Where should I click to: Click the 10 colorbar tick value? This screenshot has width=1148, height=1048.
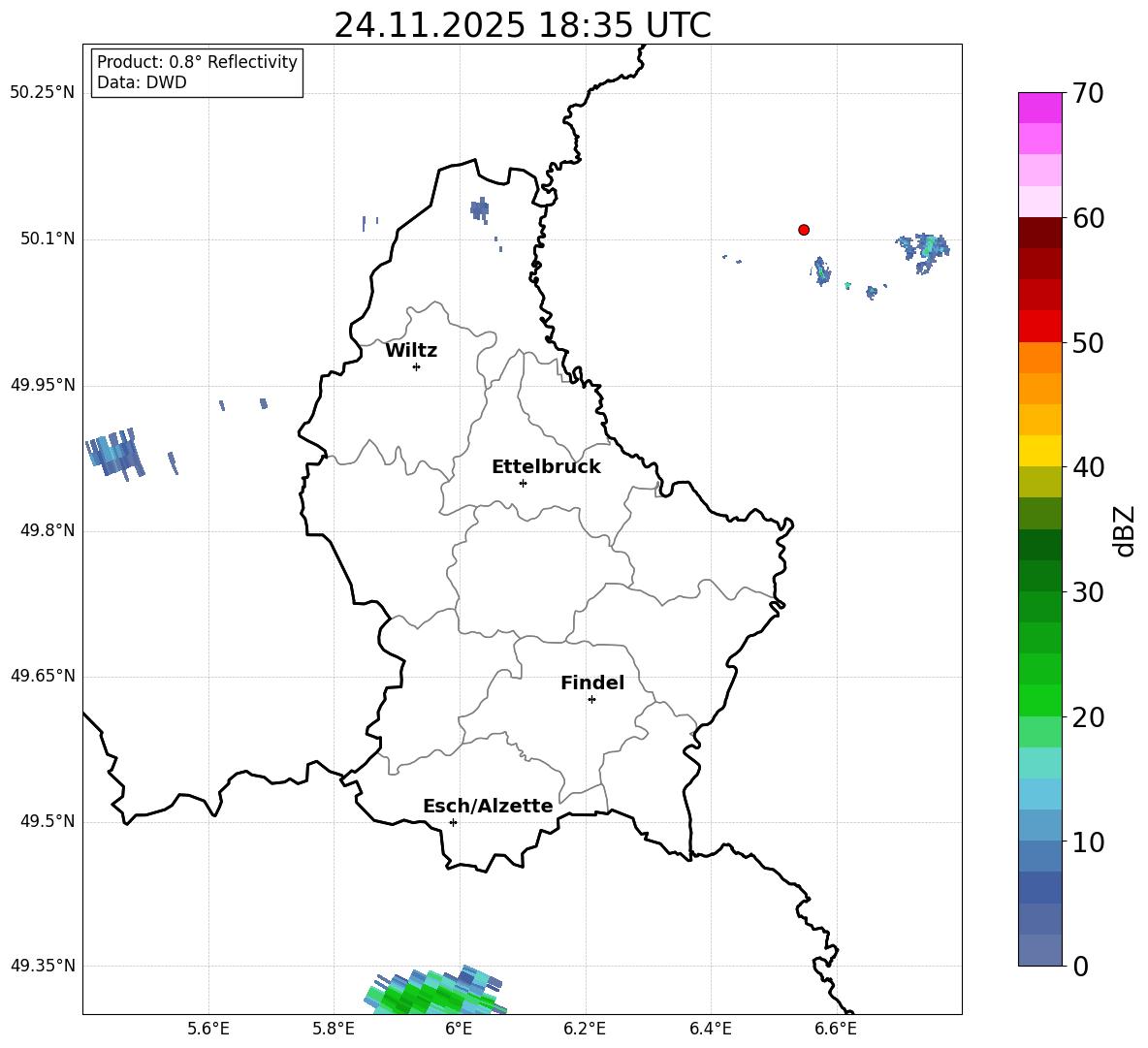1088,842
